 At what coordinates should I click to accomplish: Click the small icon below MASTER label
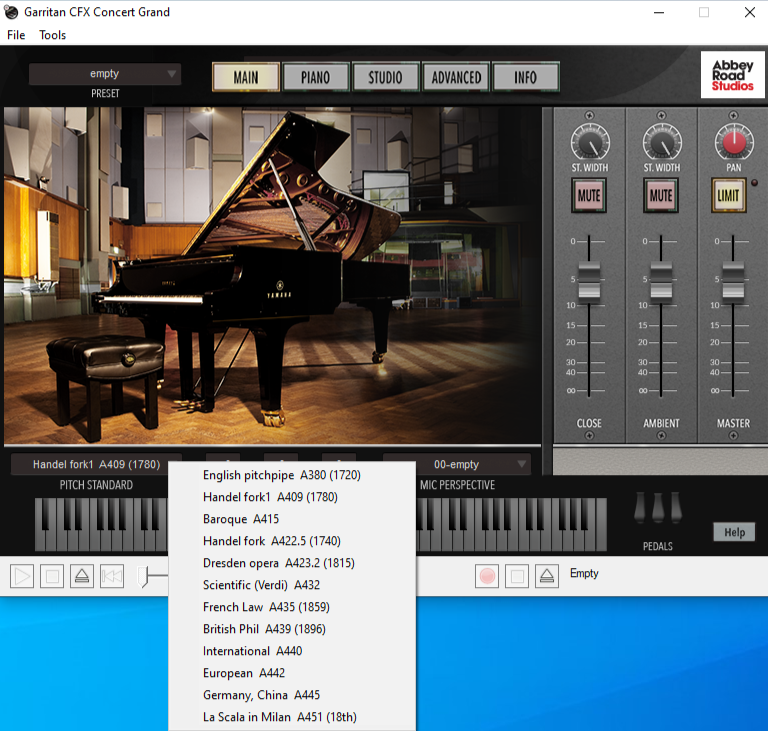pyautogui.click(x=733, y=436)
